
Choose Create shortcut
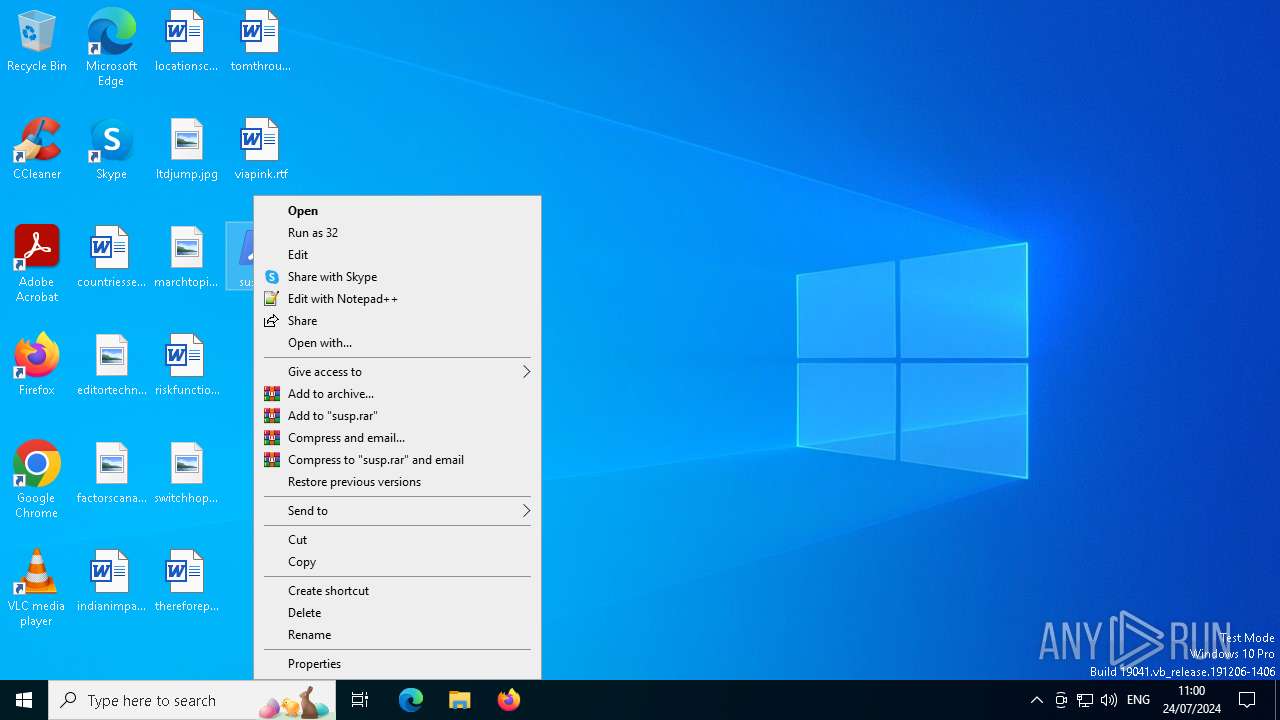398,591
